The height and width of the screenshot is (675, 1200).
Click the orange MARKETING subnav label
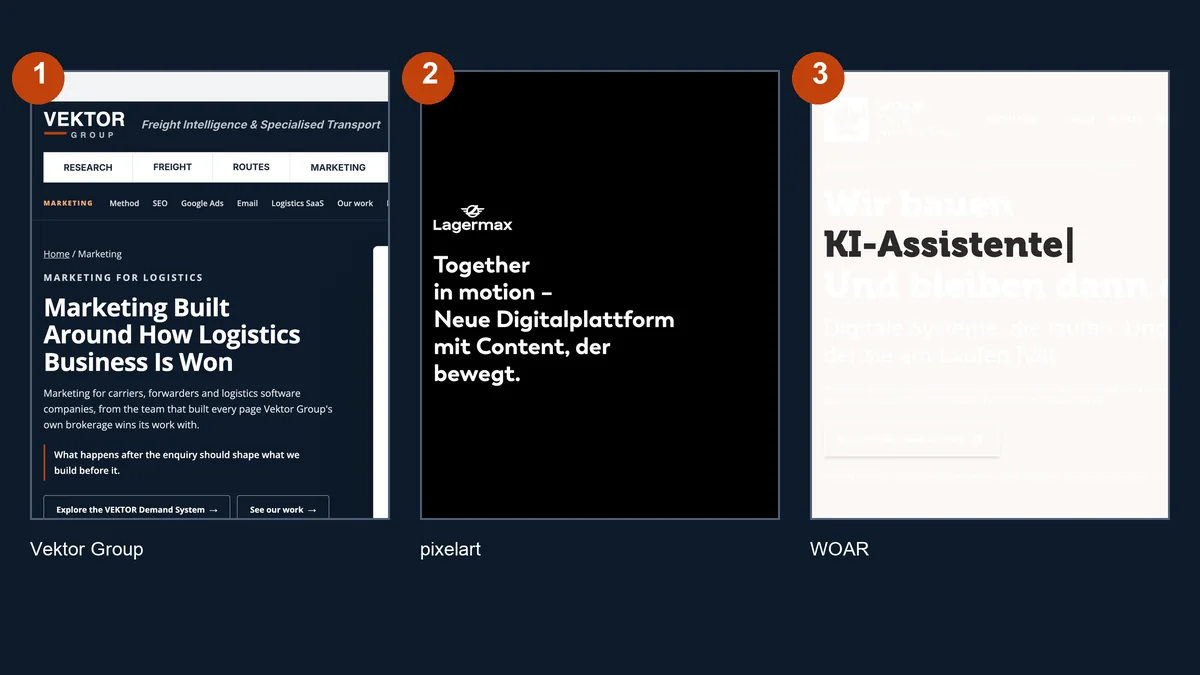tap(68, 203)
